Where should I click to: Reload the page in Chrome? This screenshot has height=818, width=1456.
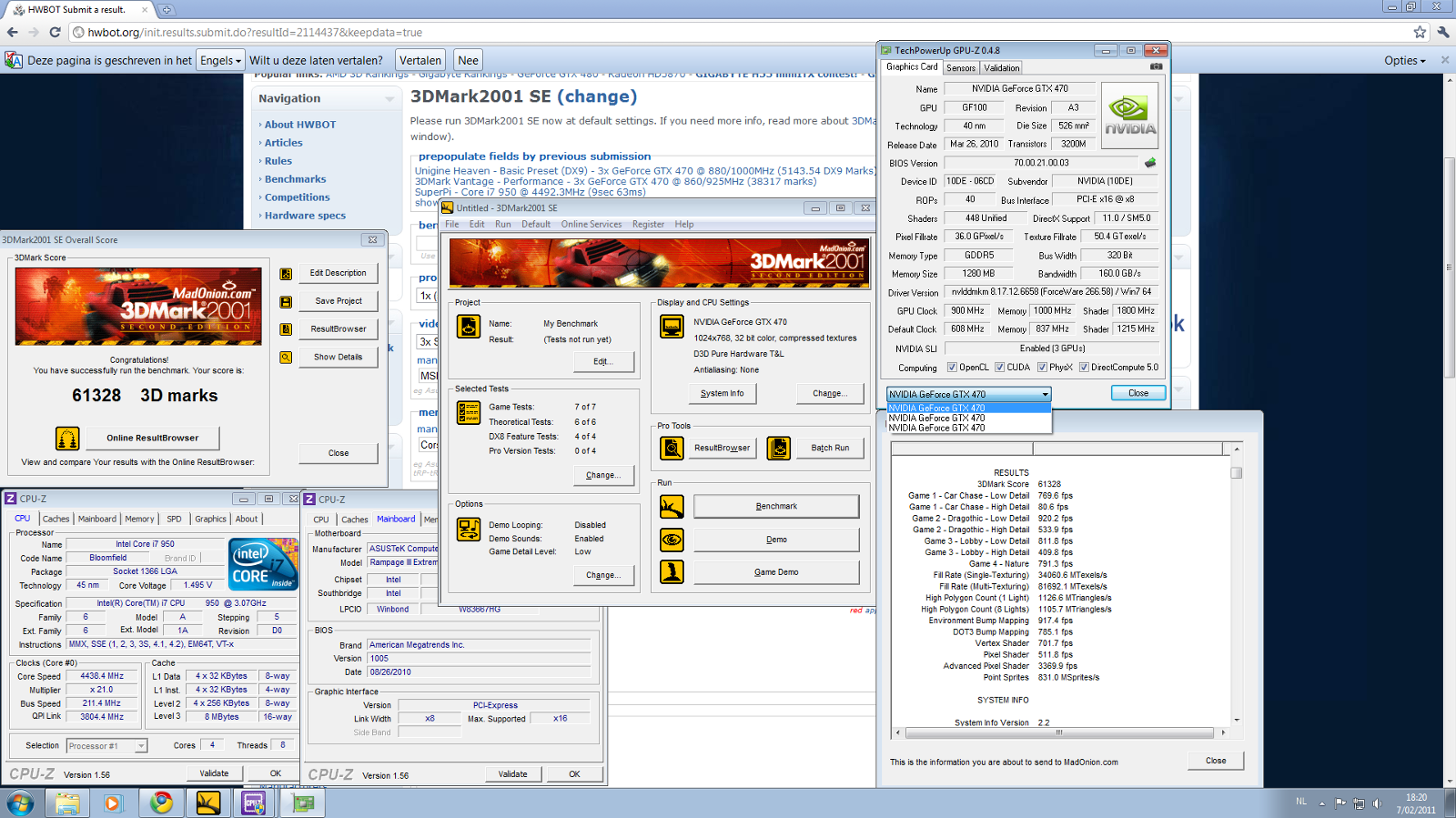click(x=55, y=32)
